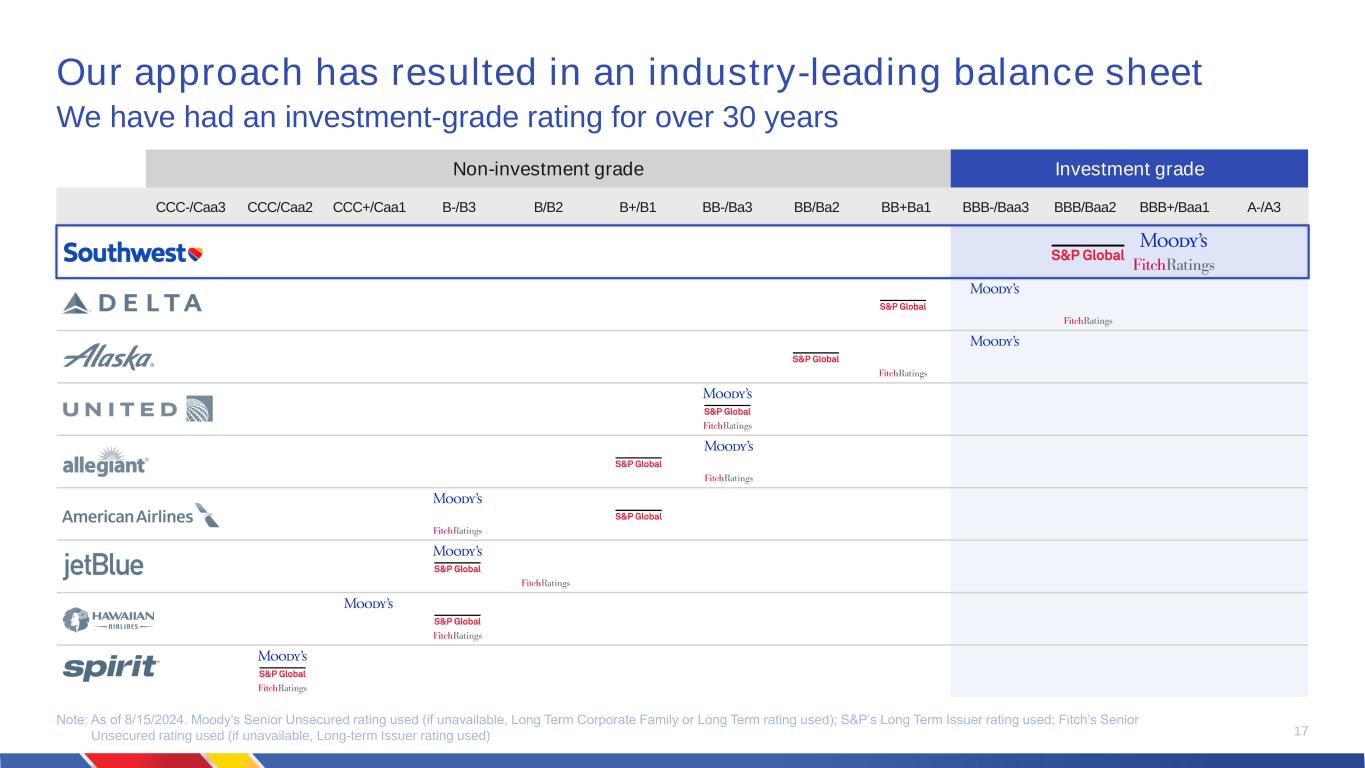The image size is (1365, 768).
Task: Select the Alaska Airlines logo
Action: tap(109, 357)
